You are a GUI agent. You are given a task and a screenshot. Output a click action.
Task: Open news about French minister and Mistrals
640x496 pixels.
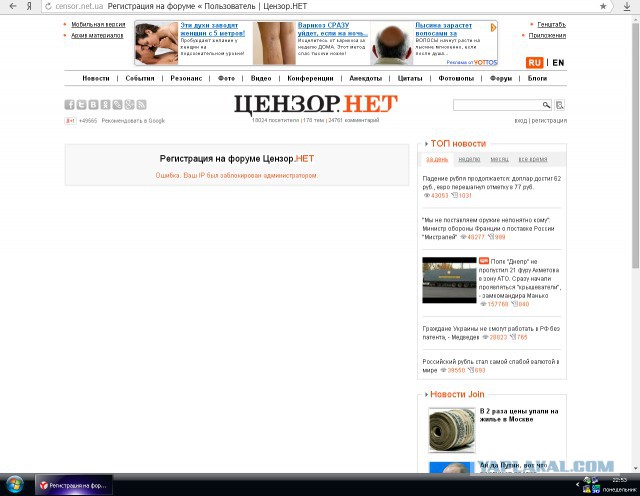tap(488, 229)
